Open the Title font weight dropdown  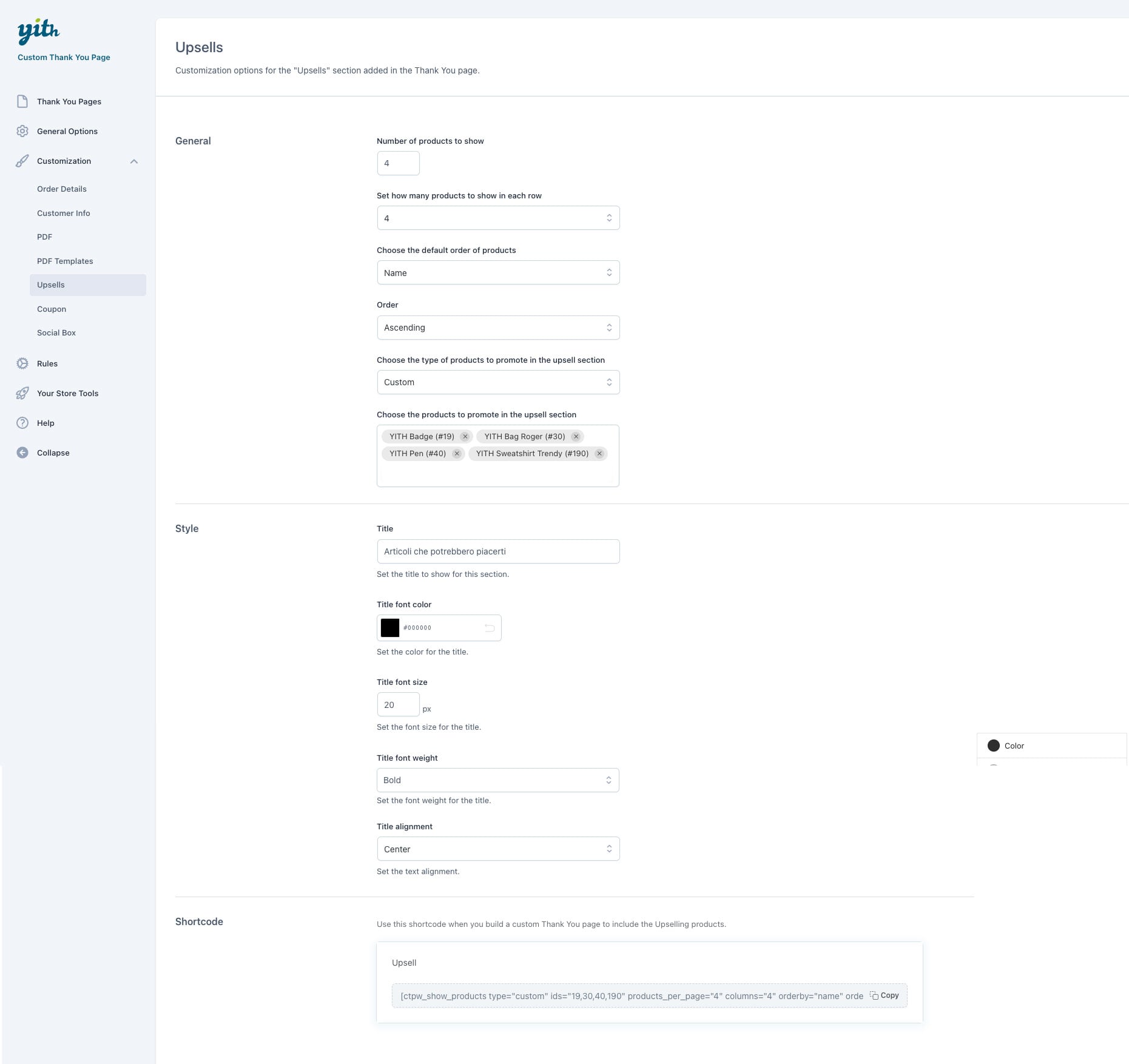tap(497, 780)
